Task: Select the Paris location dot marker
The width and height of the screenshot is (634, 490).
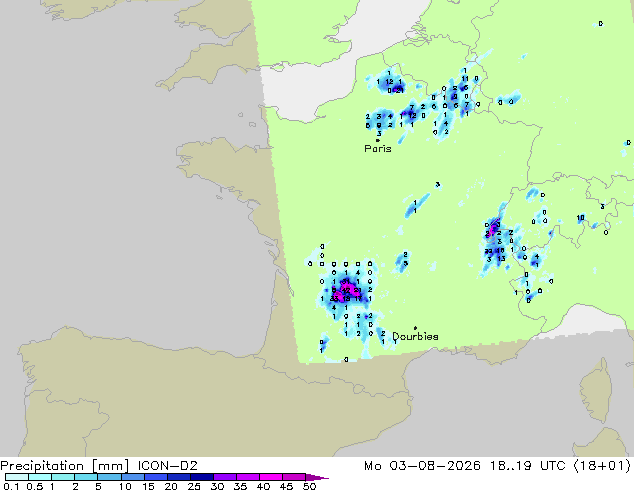Action: [x=378, y=140]
